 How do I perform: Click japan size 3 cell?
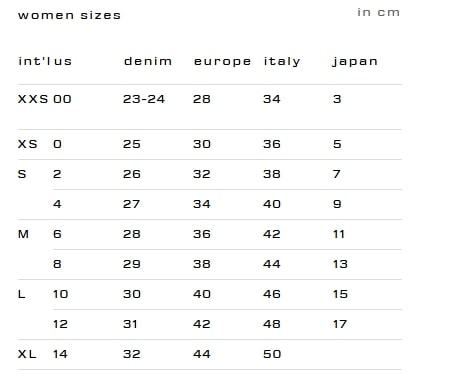[337, 99]
